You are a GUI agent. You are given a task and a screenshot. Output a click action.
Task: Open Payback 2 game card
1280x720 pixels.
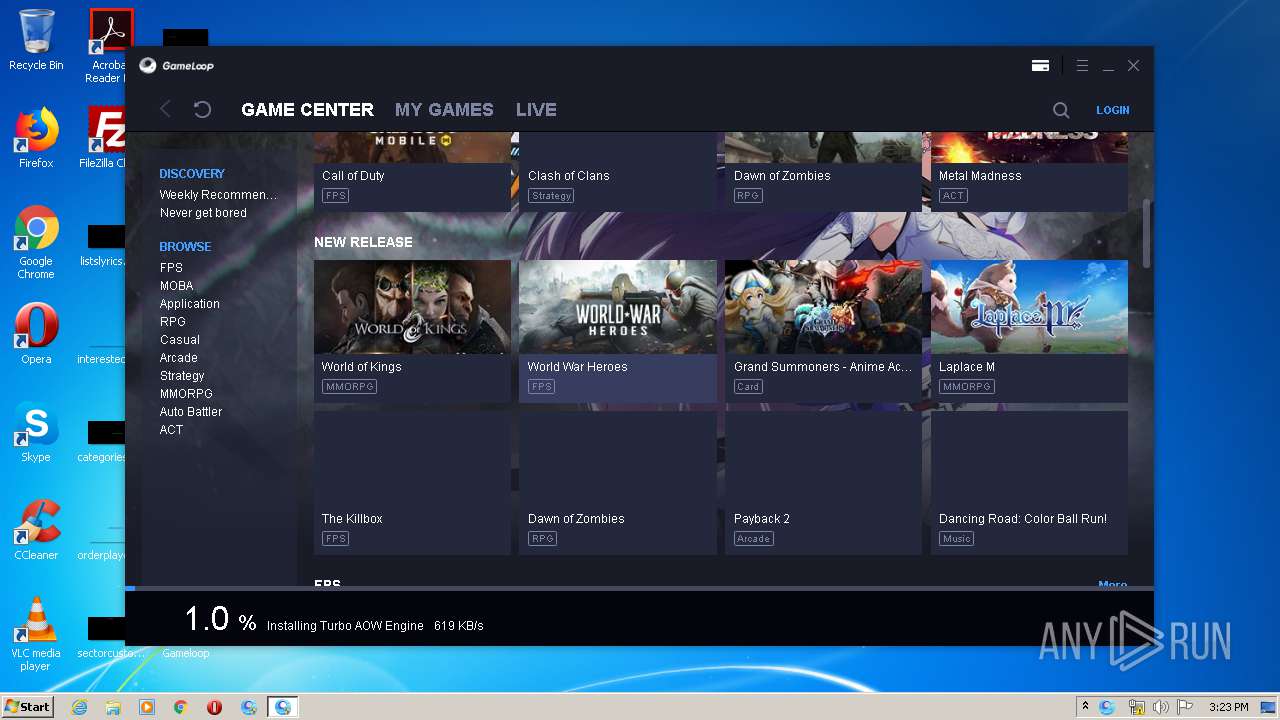pyautogui.click(x=824, y=483)
